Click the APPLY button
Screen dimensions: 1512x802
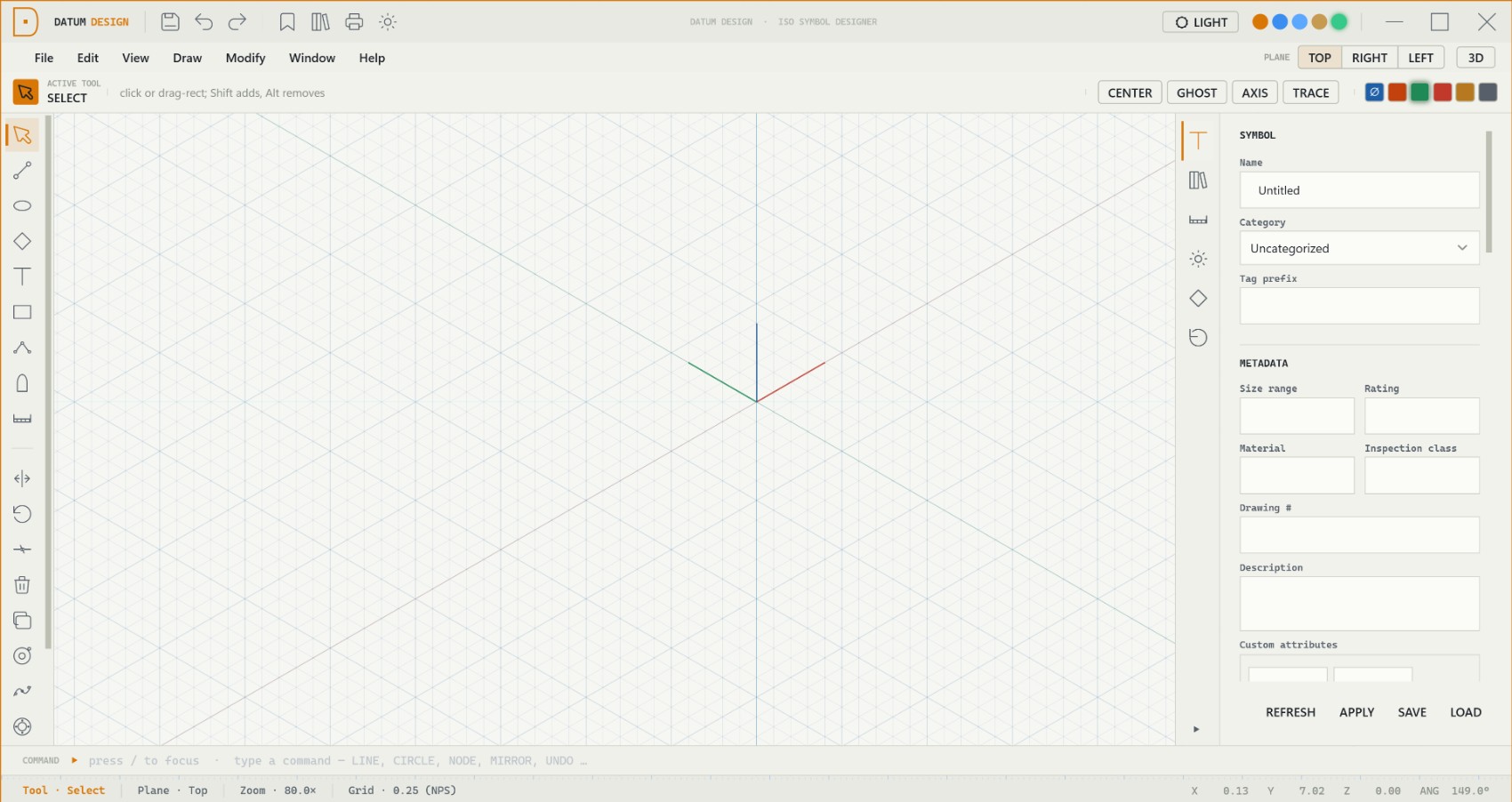(1356, 712)
